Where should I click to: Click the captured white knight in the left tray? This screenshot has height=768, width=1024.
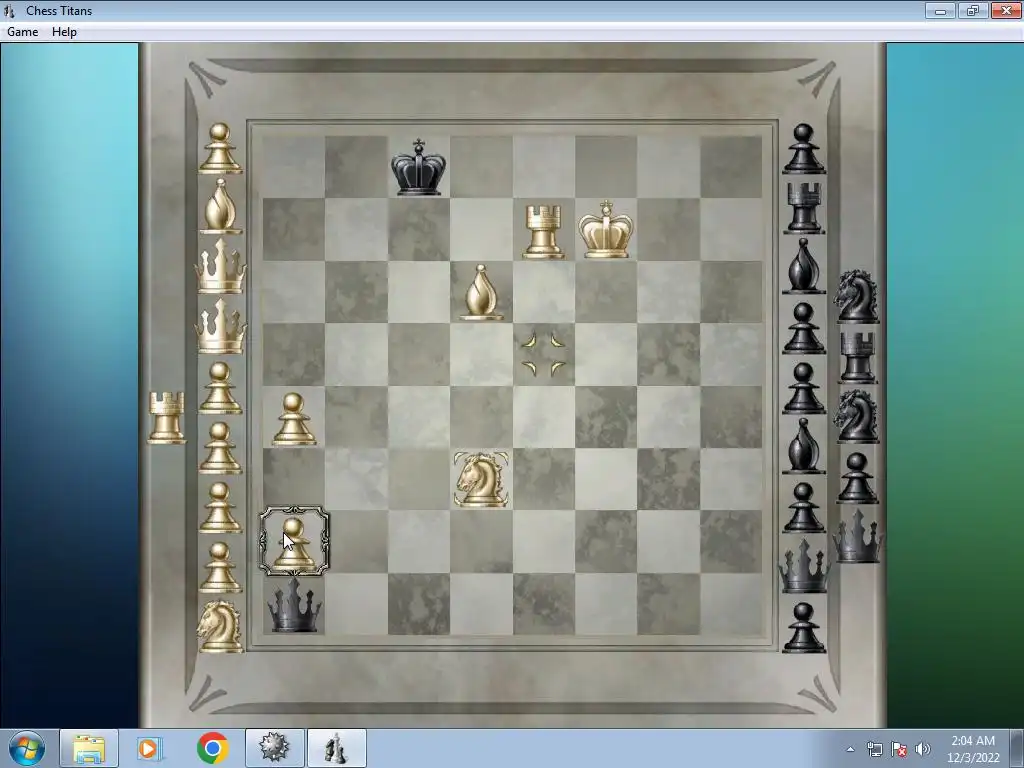(220, 626)
